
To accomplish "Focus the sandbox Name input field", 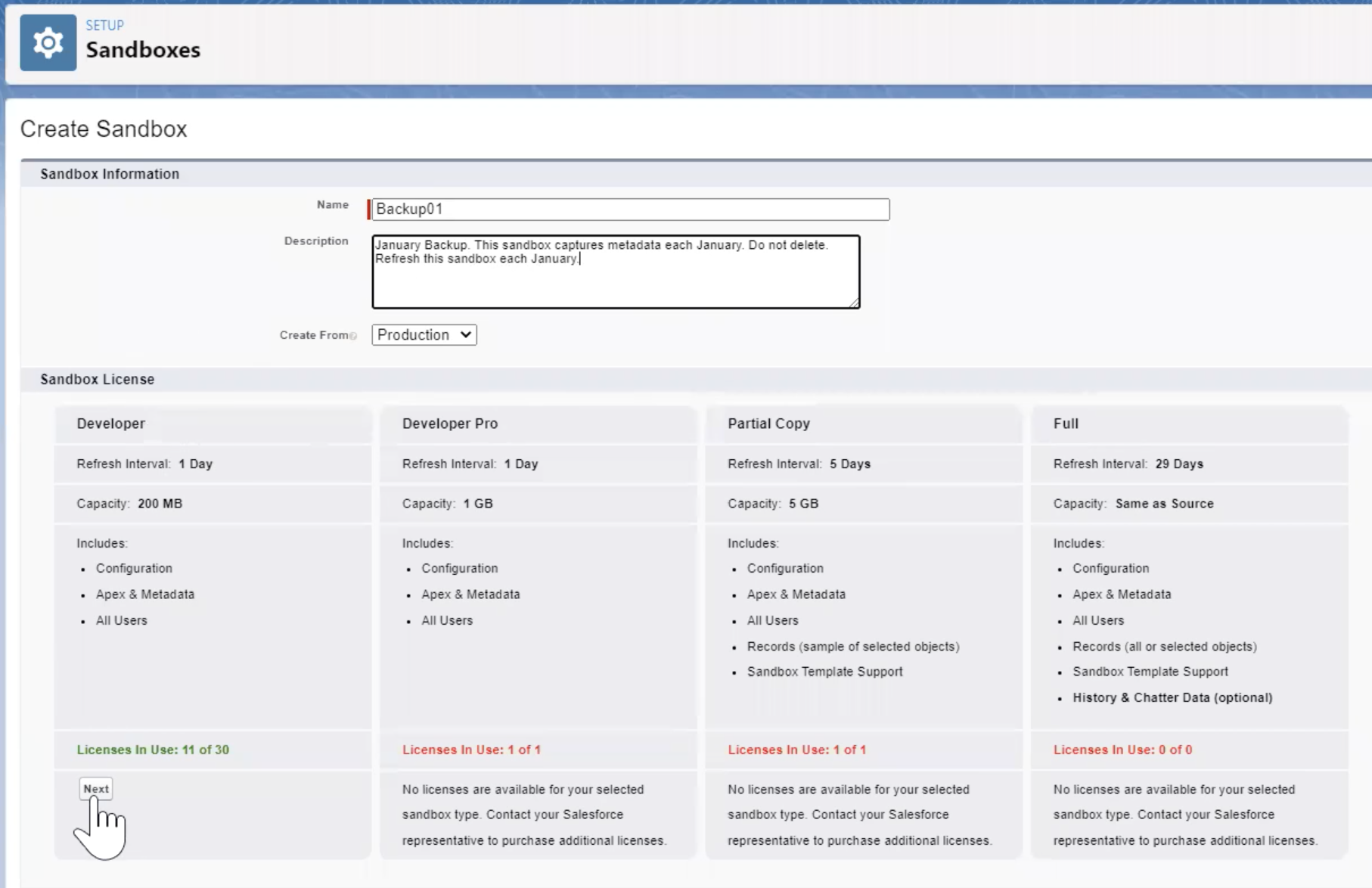I will tap(631, 210).
